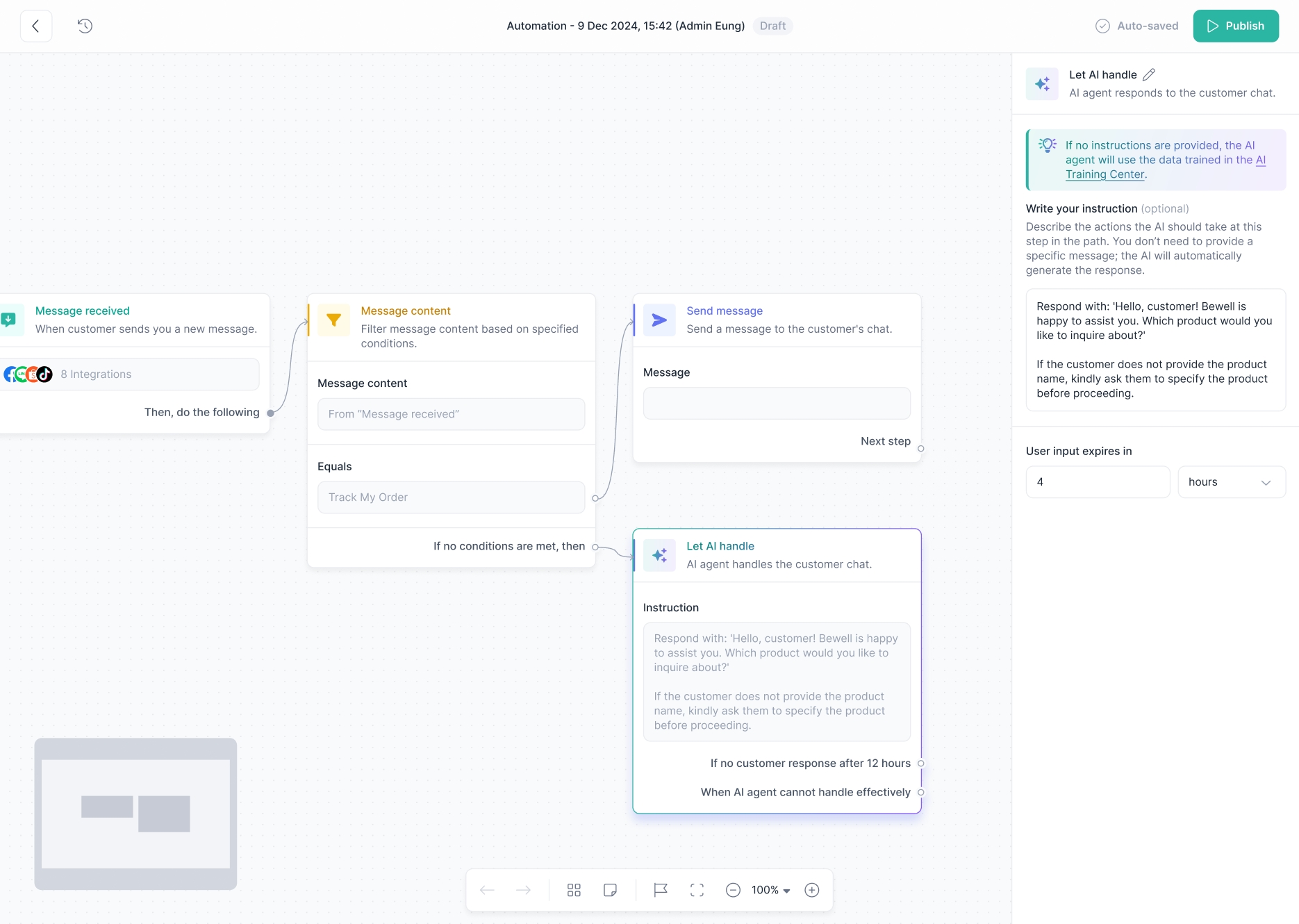Toggle fit-to-screen view icon
This screenshot has height=924, width=1299.
coord(697,890)
